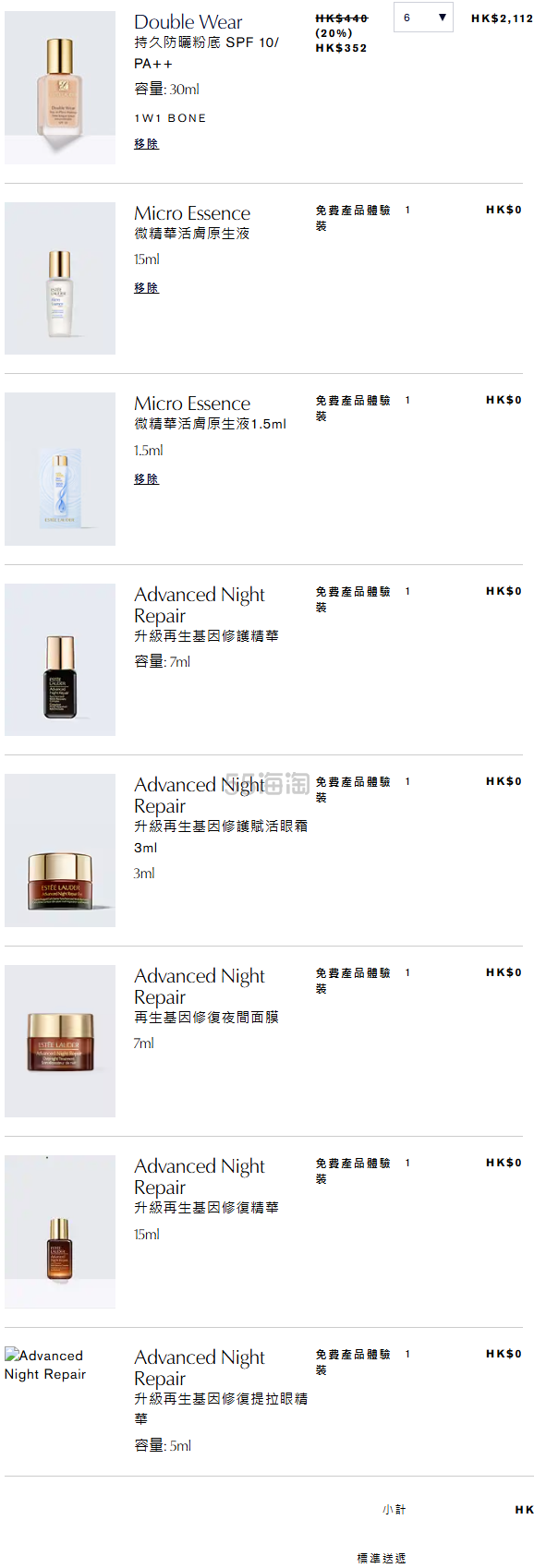
Task: Open the Double Wear product title
Action: pyautogui.click(x=188, y=22)
